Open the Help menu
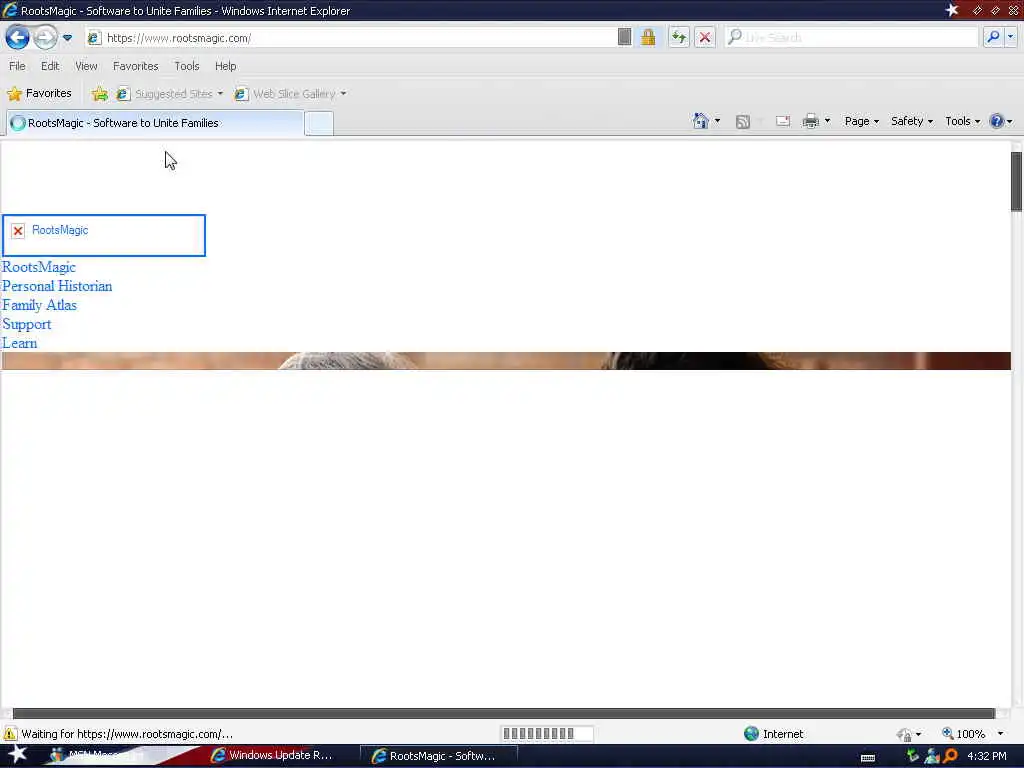 225,66
